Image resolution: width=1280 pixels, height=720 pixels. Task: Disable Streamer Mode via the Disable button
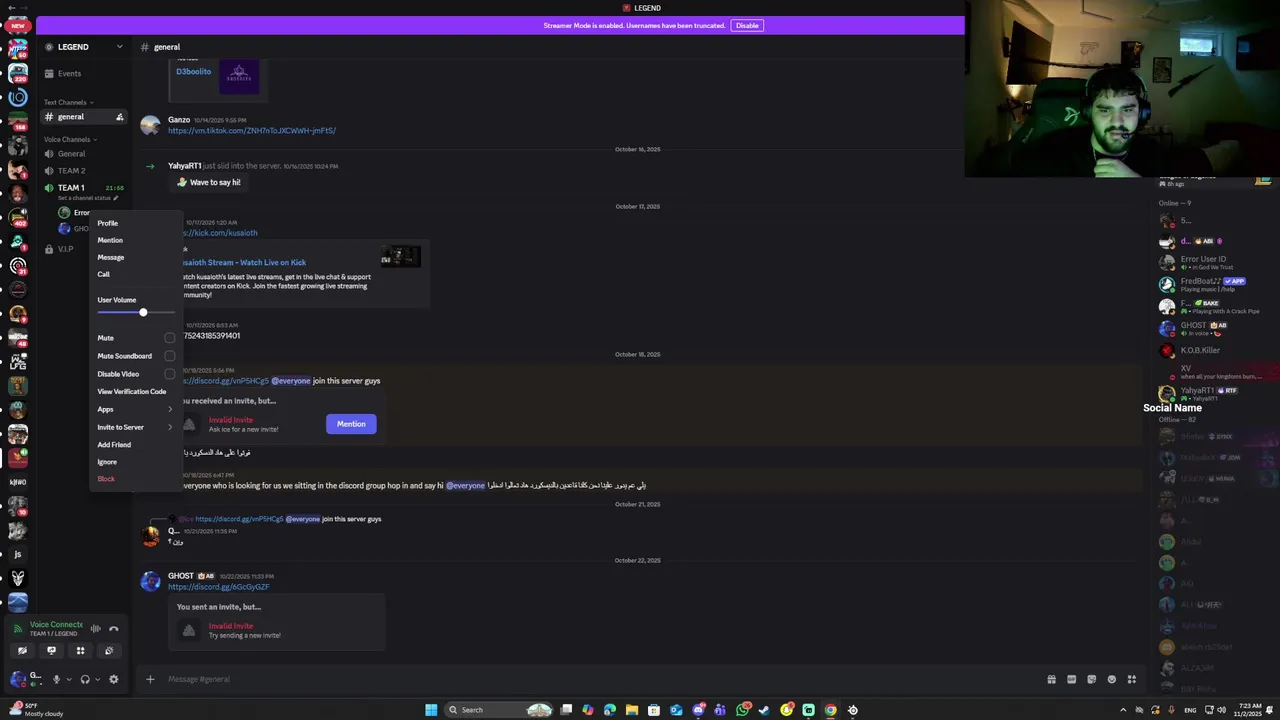(747, 25)
